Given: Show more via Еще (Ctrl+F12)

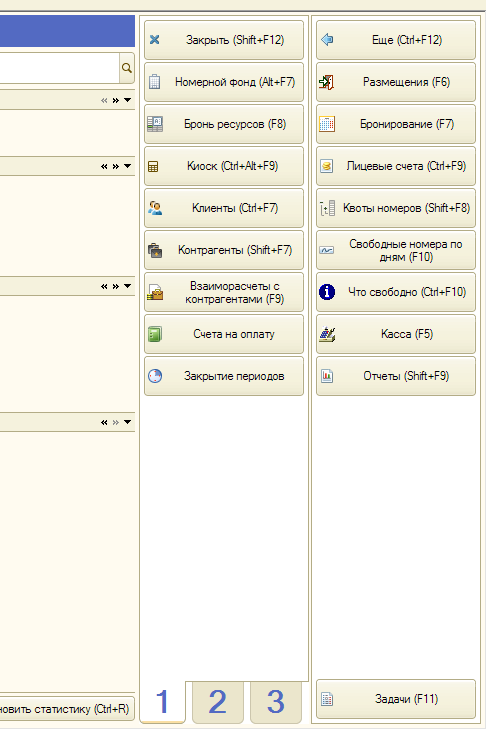Looking at the screenshot, I should pos(396,40).
